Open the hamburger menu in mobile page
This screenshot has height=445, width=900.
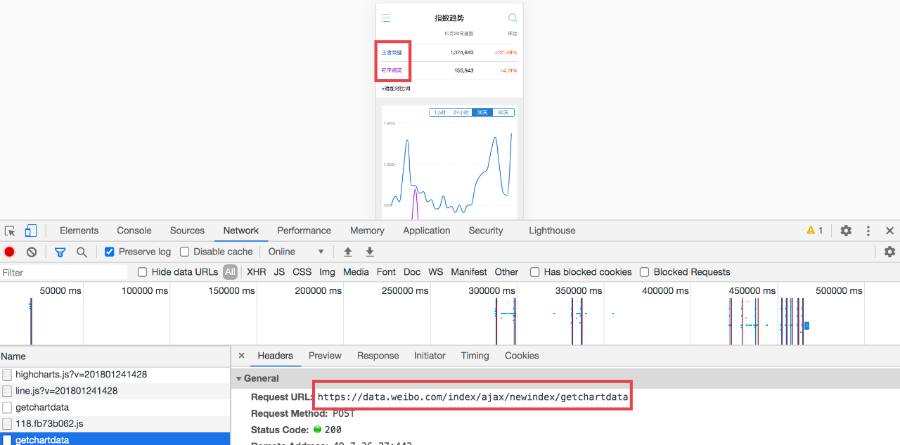pos(386,18)
